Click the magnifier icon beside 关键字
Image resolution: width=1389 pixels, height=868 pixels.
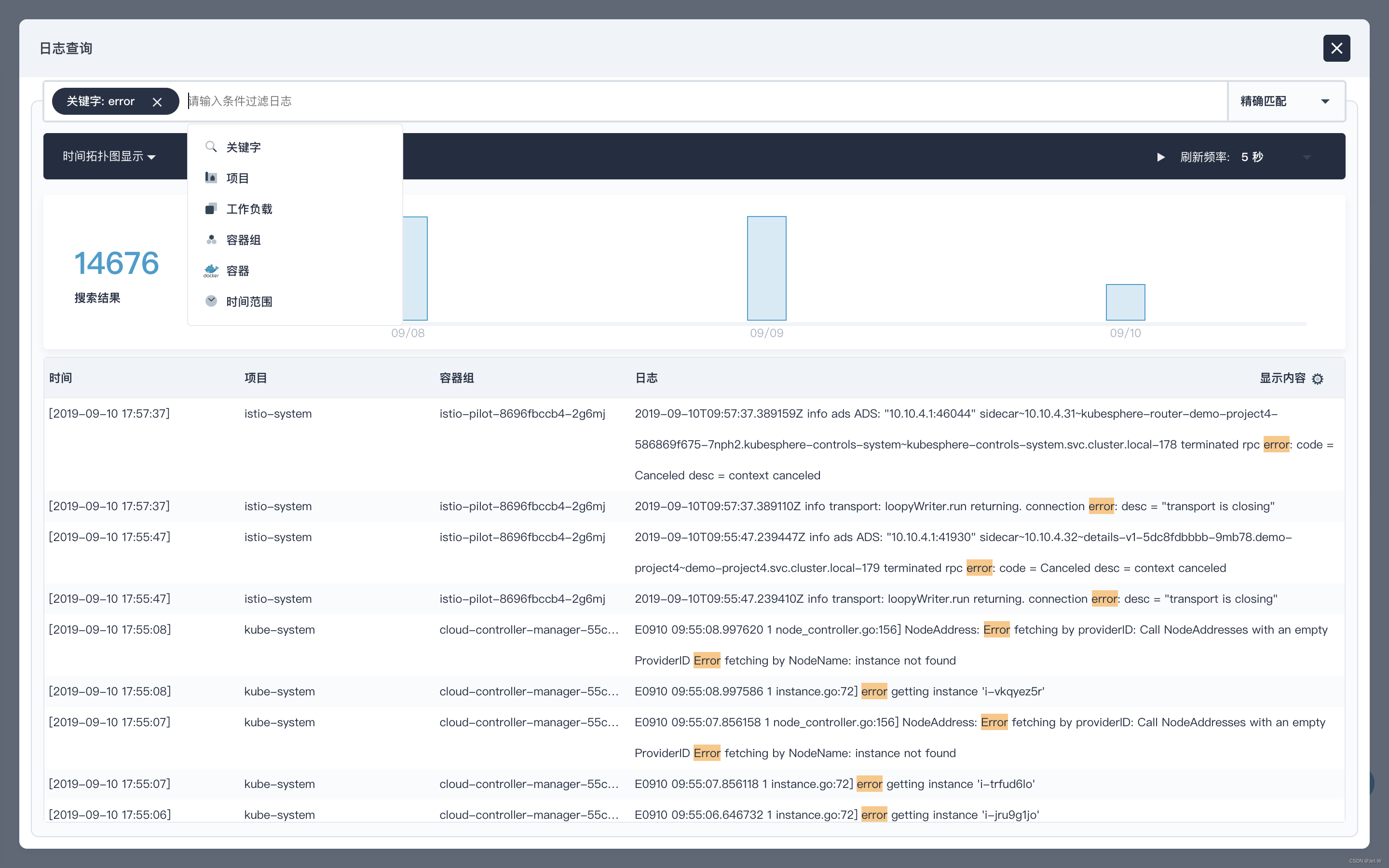[x=211, y=147]
